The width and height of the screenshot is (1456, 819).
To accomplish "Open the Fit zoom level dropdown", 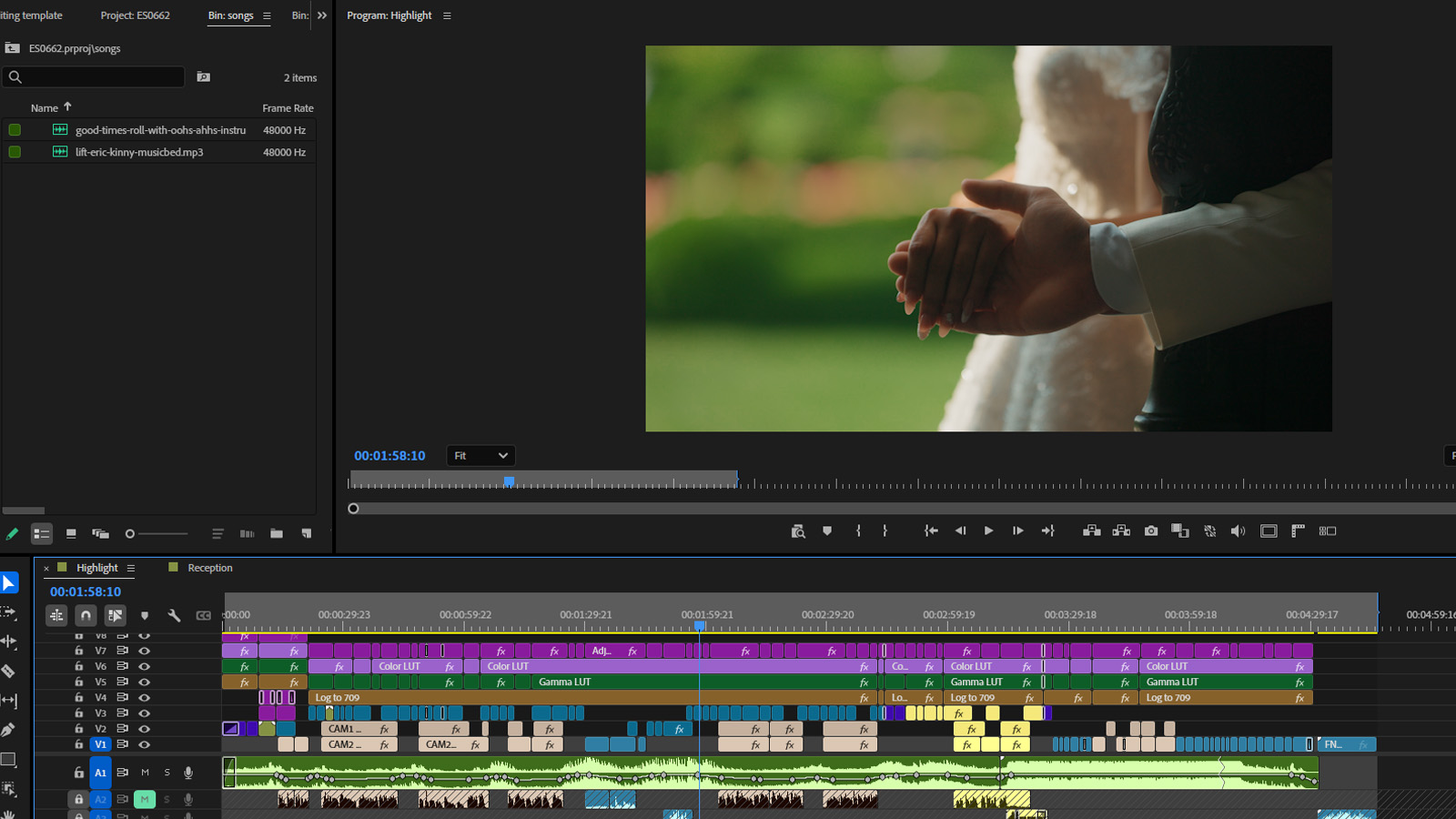I will click(480, 456).
